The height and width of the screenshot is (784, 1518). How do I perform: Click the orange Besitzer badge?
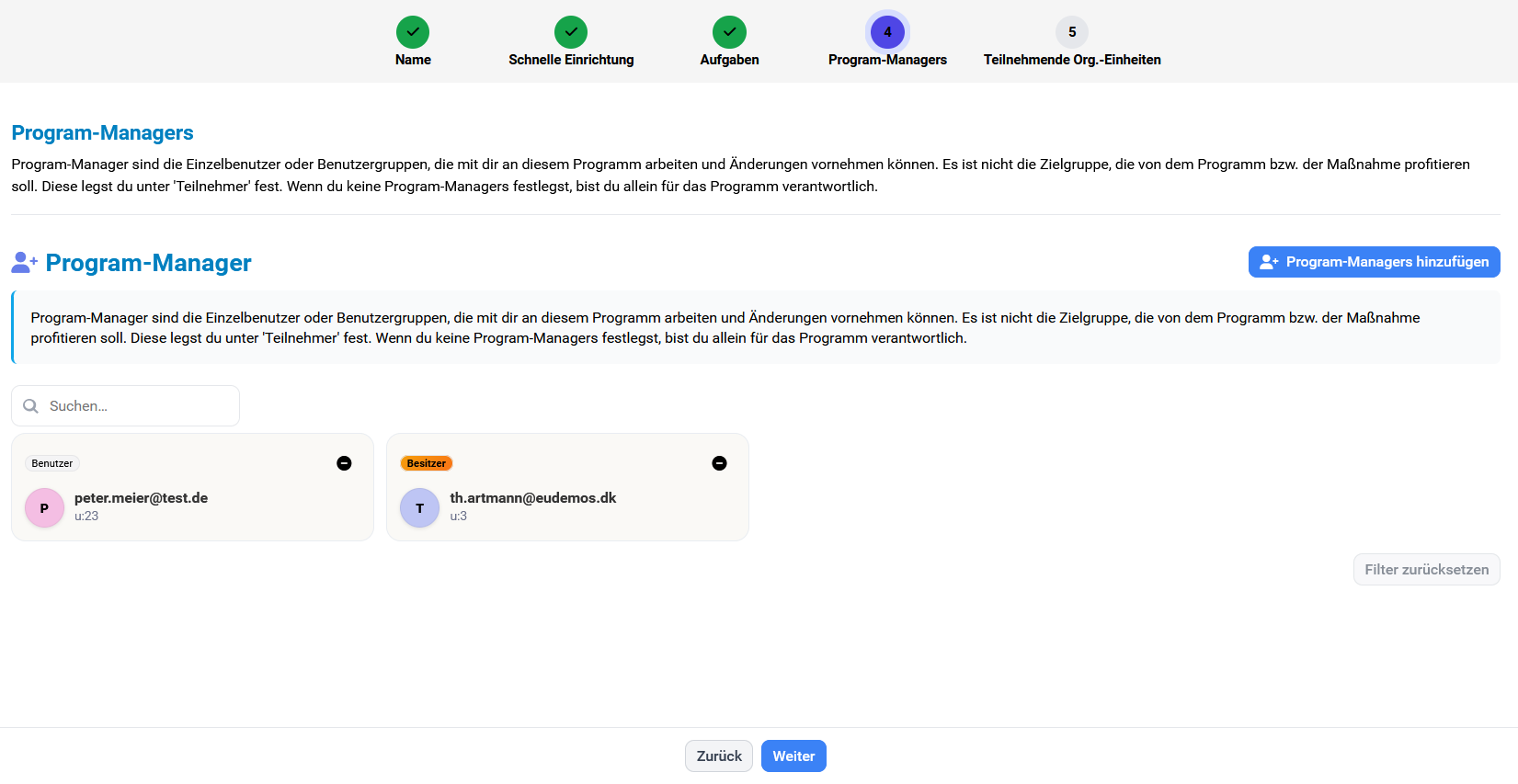tap(426, 463)
